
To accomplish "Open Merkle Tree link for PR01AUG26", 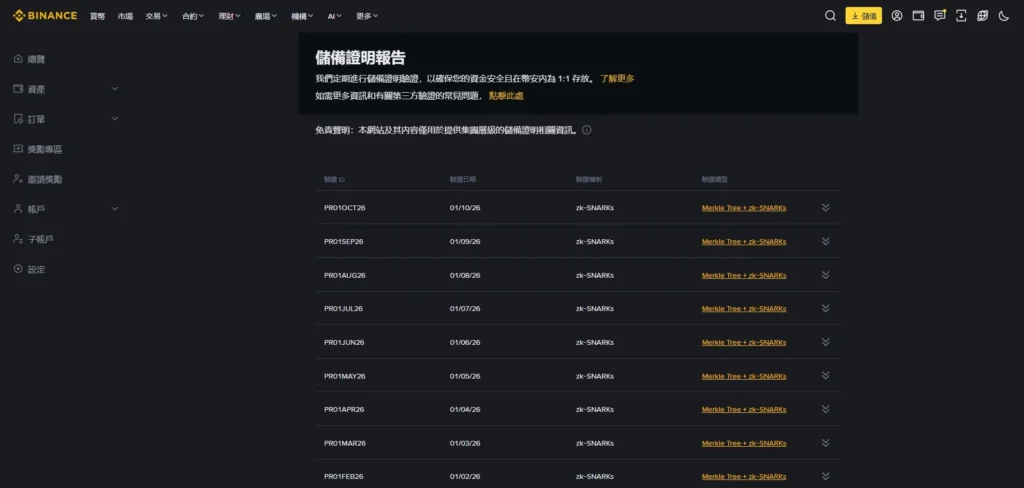I will (744, 275).
